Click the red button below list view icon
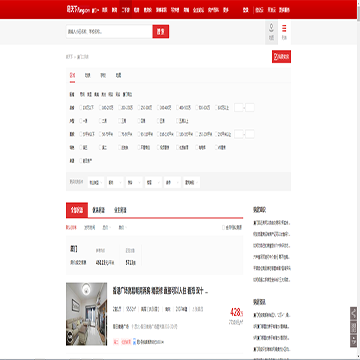This screenshot has height=360, width=360. click(x=281, y=57)
